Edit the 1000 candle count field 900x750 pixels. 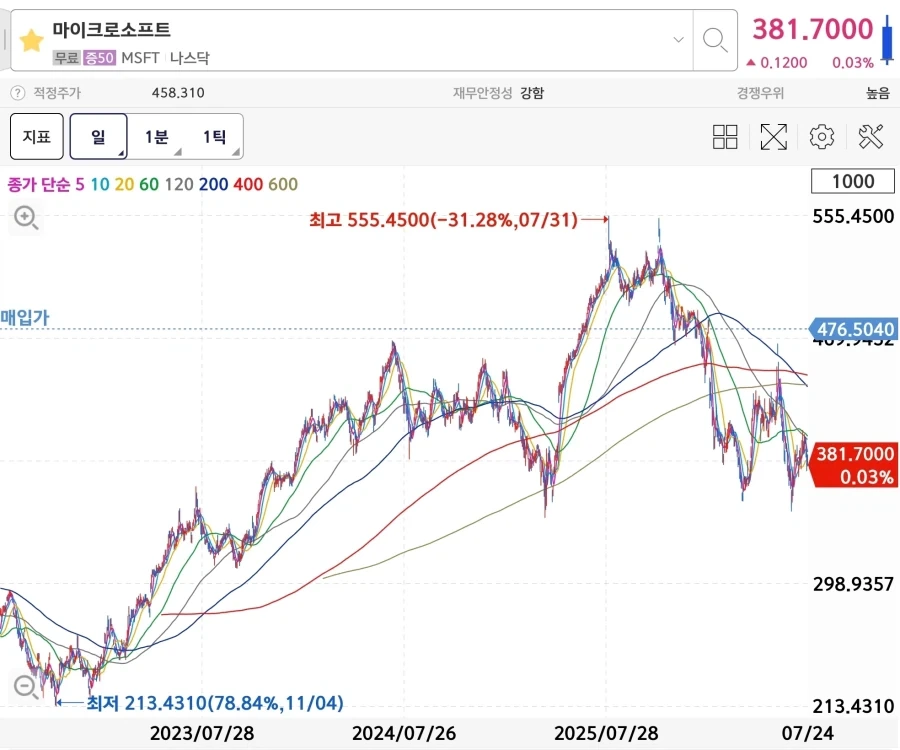click(x=852, y=181)
